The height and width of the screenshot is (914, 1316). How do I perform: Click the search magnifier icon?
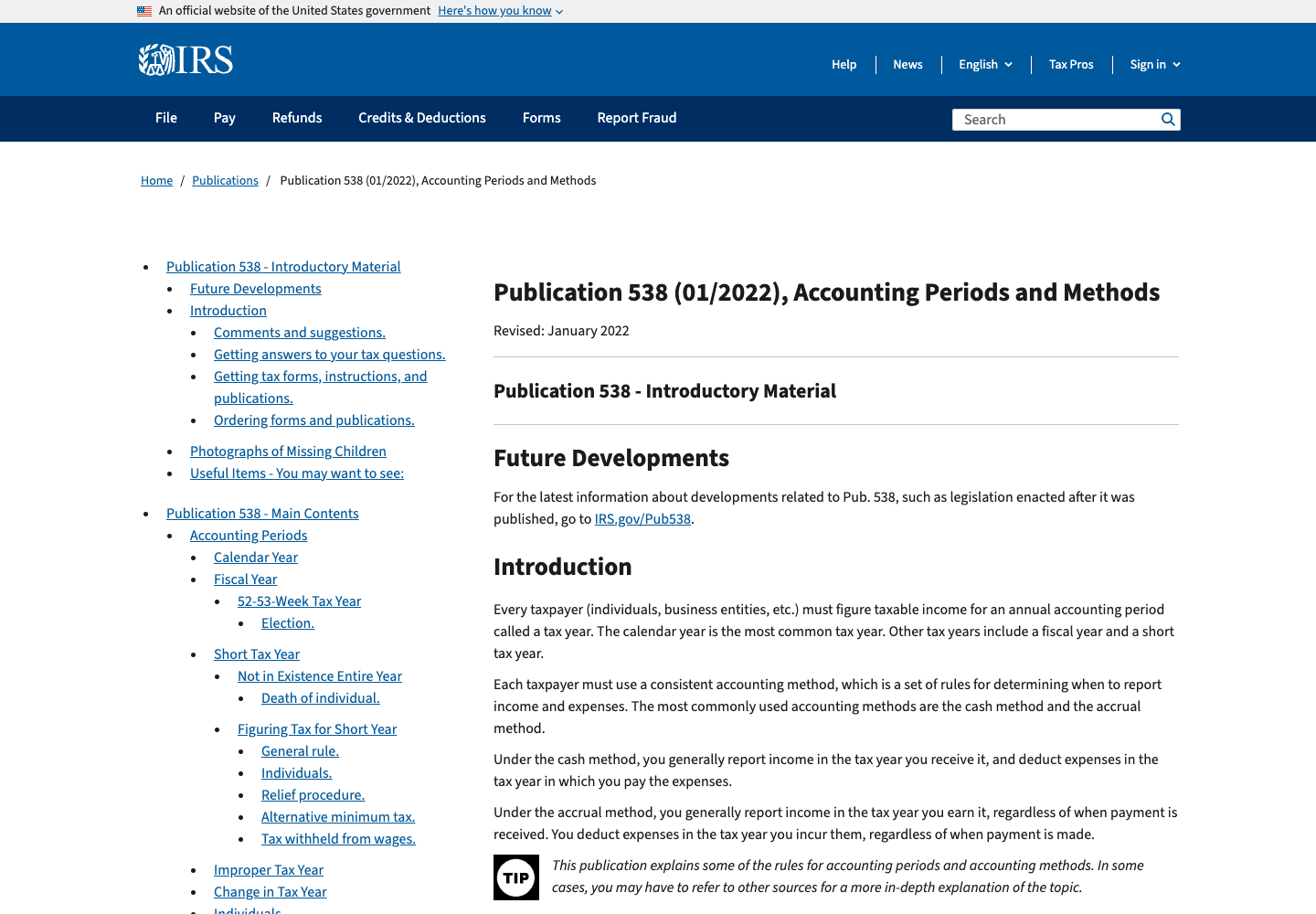(1168, 120)
